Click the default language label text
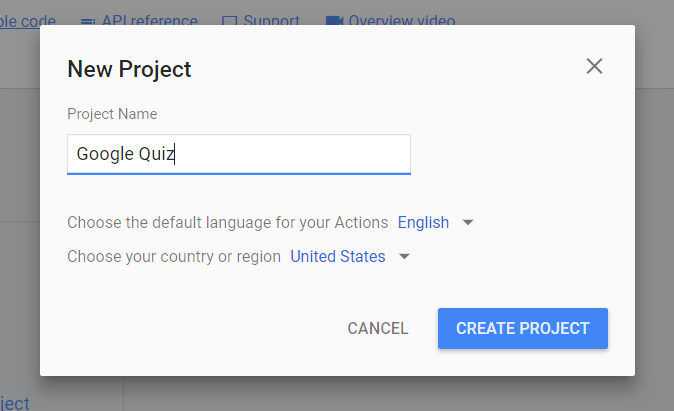Viewport: 674px width, 411px height. point(228,222)
